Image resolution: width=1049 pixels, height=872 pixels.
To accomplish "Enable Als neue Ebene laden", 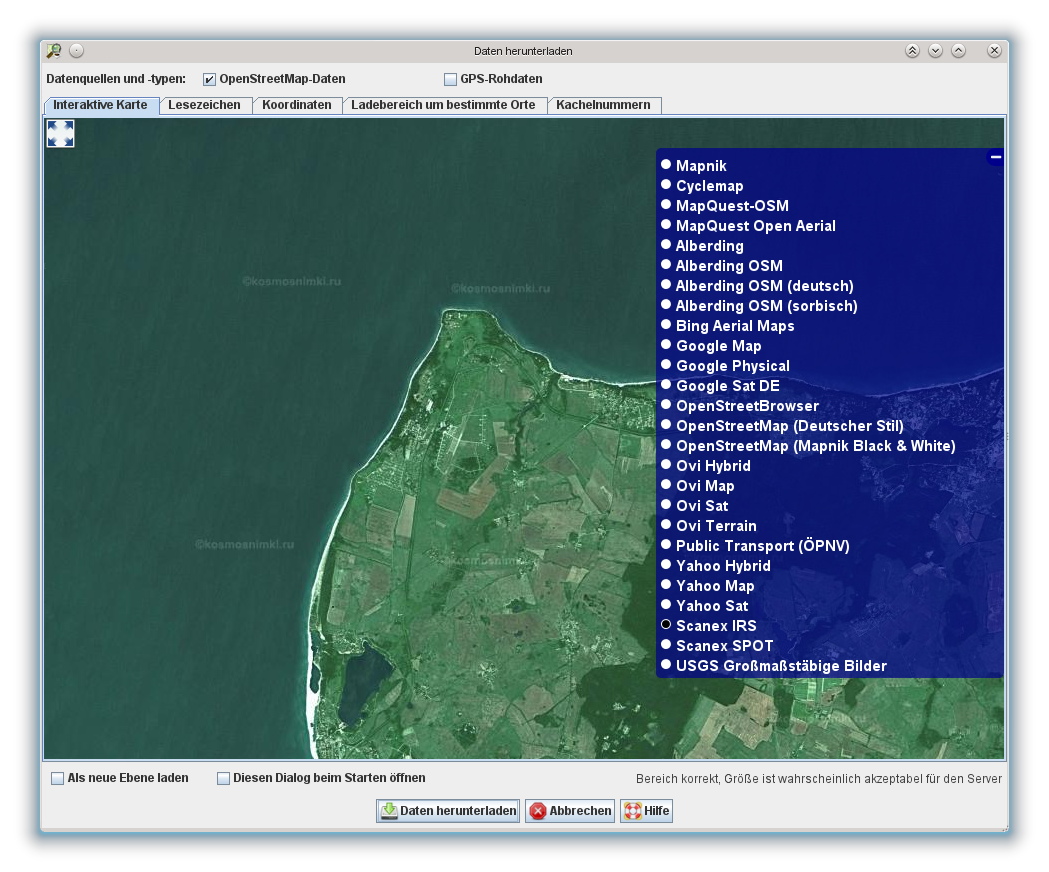I will pyautogui.click(x=58, y=778).
